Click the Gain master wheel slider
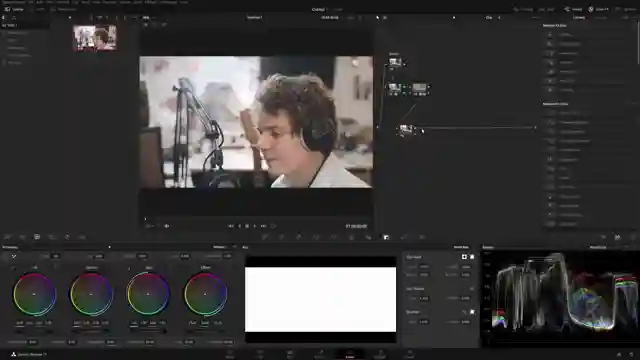Viewport: 640px width, 360px height. pyautogui.click(x=148, y=331)
